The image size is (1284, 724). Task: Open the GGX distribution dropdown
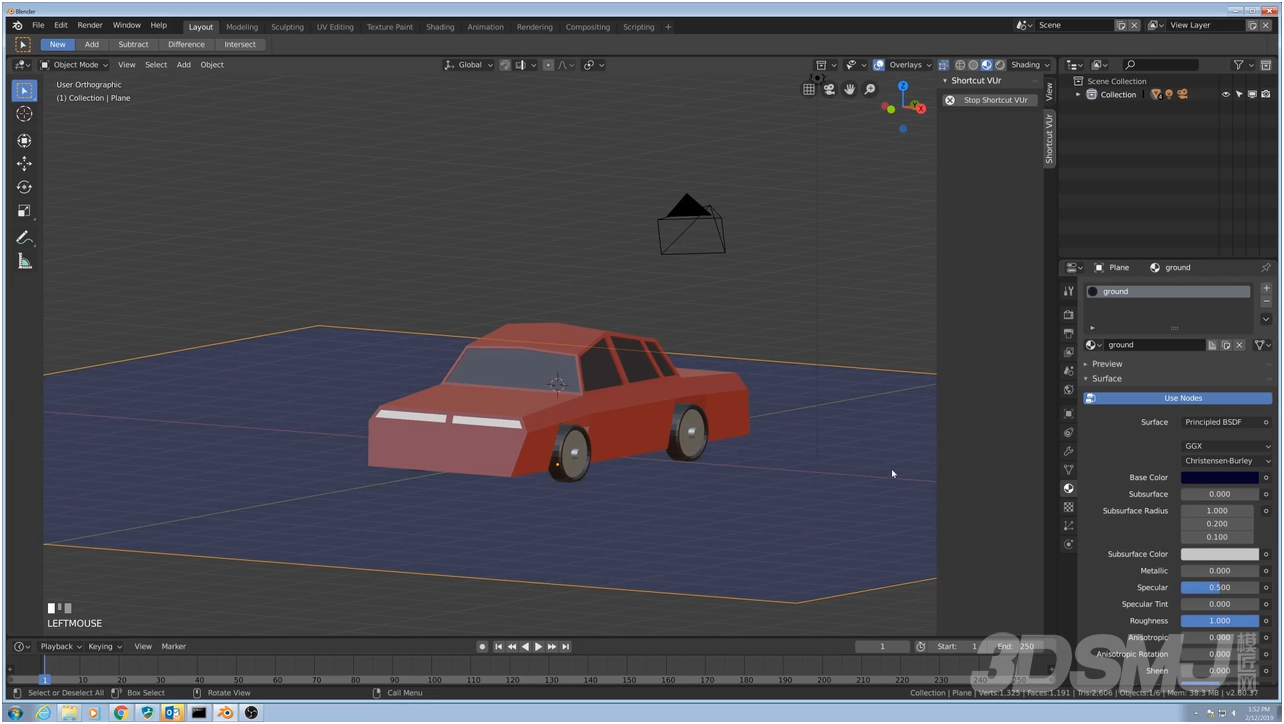[1227, 446]
